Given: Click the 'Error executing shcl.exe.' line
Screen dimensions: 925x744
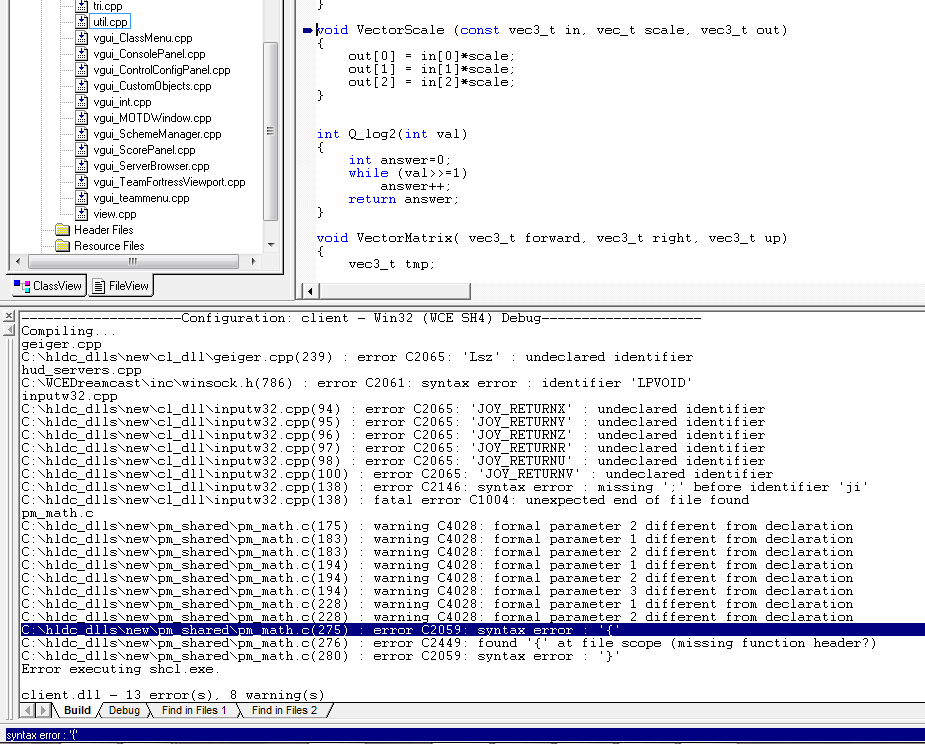Looking at the screenshot, I should [x=120, y=669].
